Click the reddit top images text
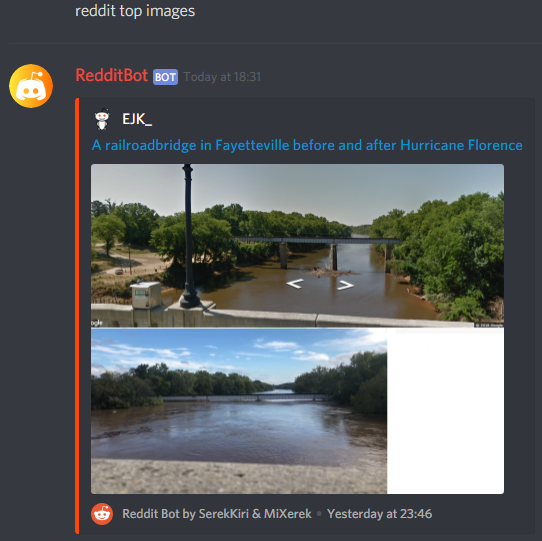The image size is (542, 541). point(135,11)
